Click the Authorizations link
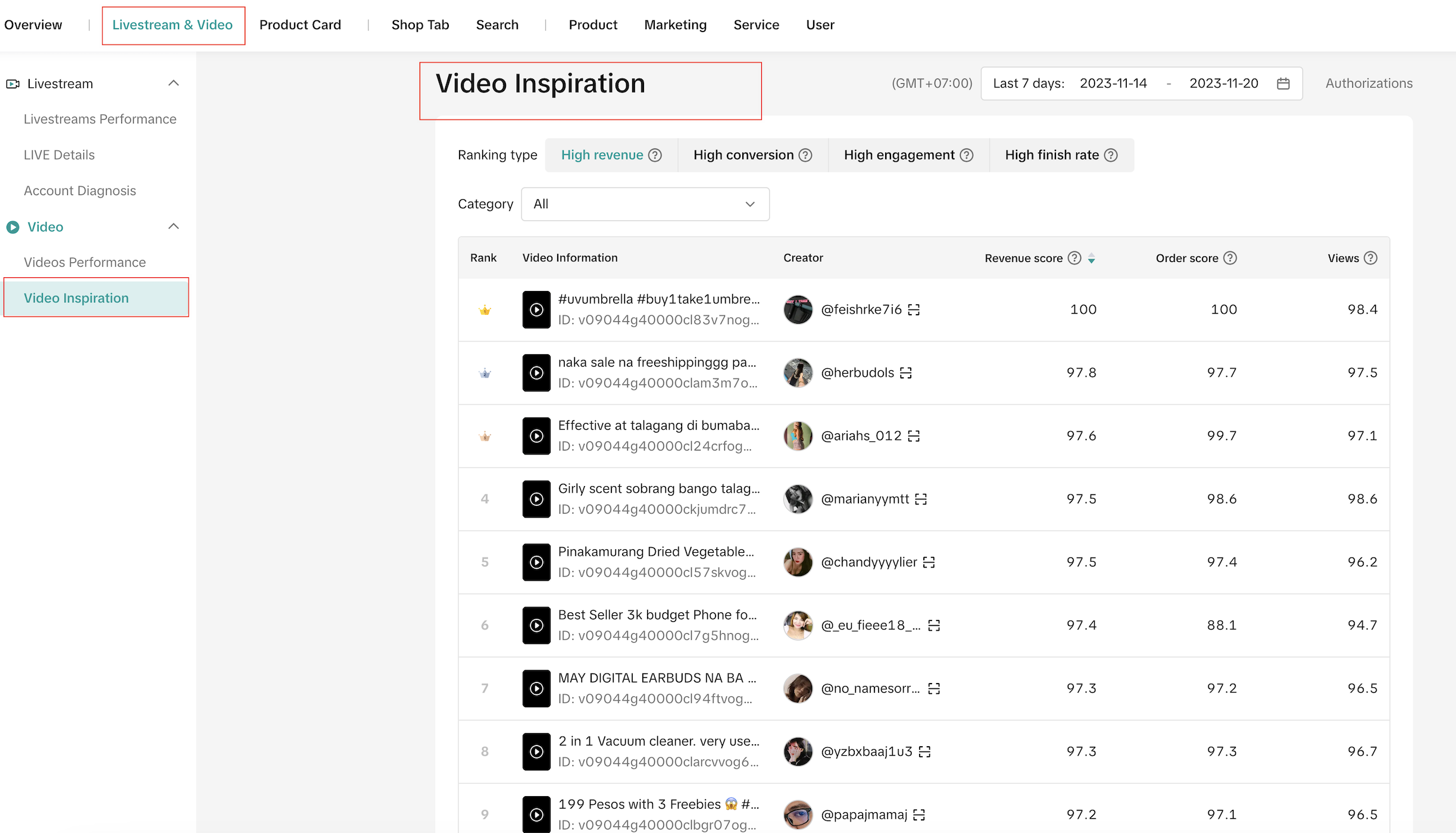Viewport: 1456px width, 833px height. coord(1368,83)
